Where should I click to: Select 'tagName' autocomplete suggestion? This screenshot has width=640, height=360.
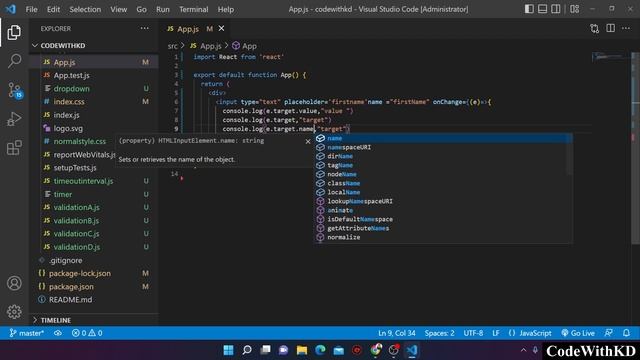click(441, 165)
